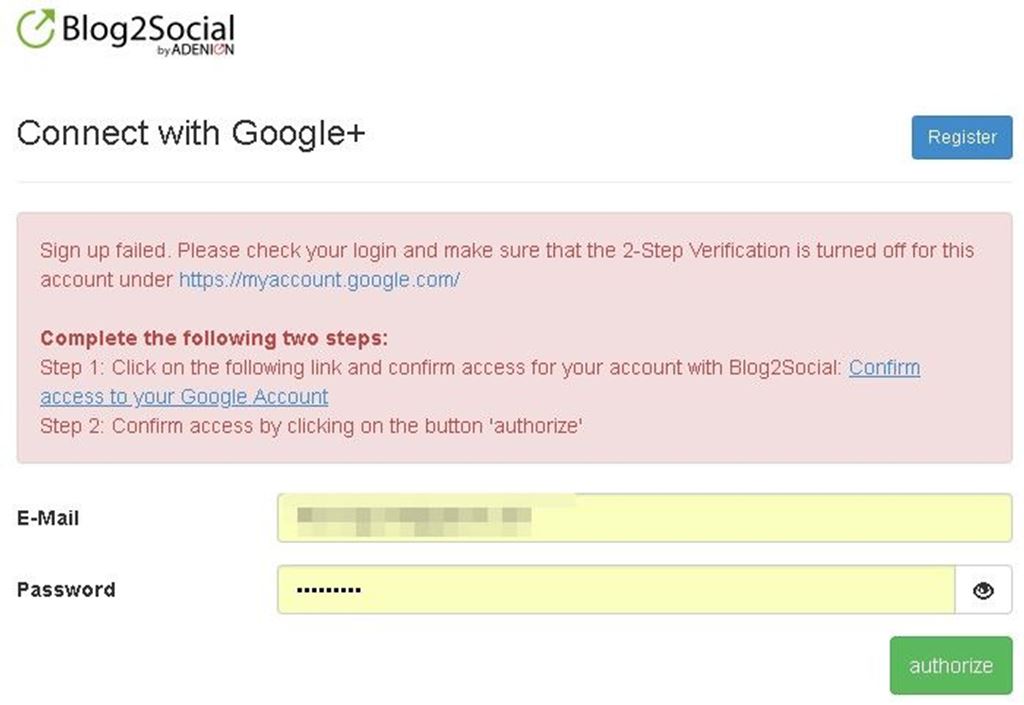Focus the Password input field
Viewport: 1024px width, 705px height.
click(x=616, y=590)
